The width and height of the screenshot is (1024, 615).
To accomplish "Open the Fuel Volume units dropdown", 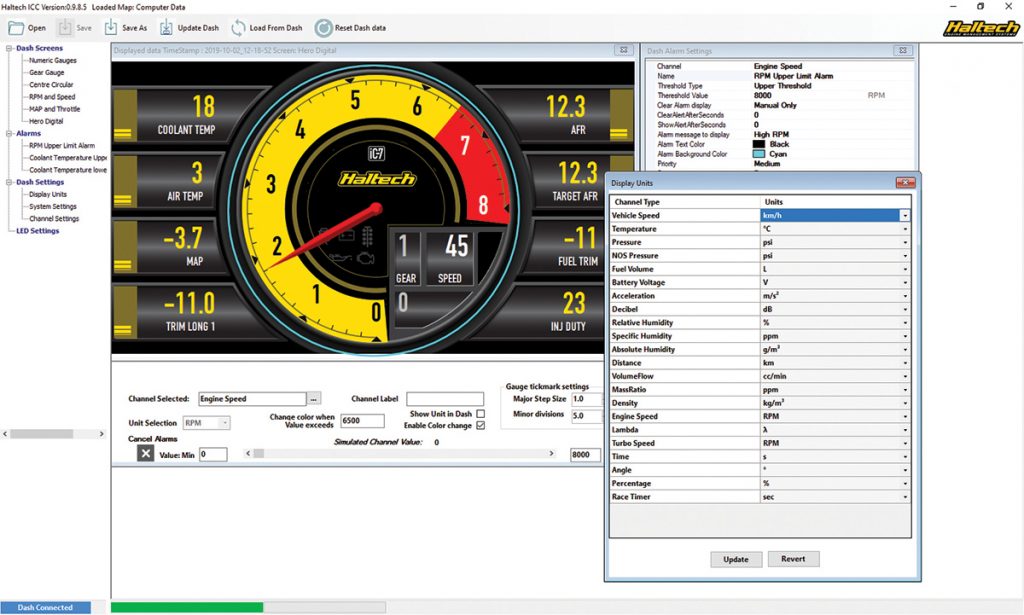I will pos(905,269).
